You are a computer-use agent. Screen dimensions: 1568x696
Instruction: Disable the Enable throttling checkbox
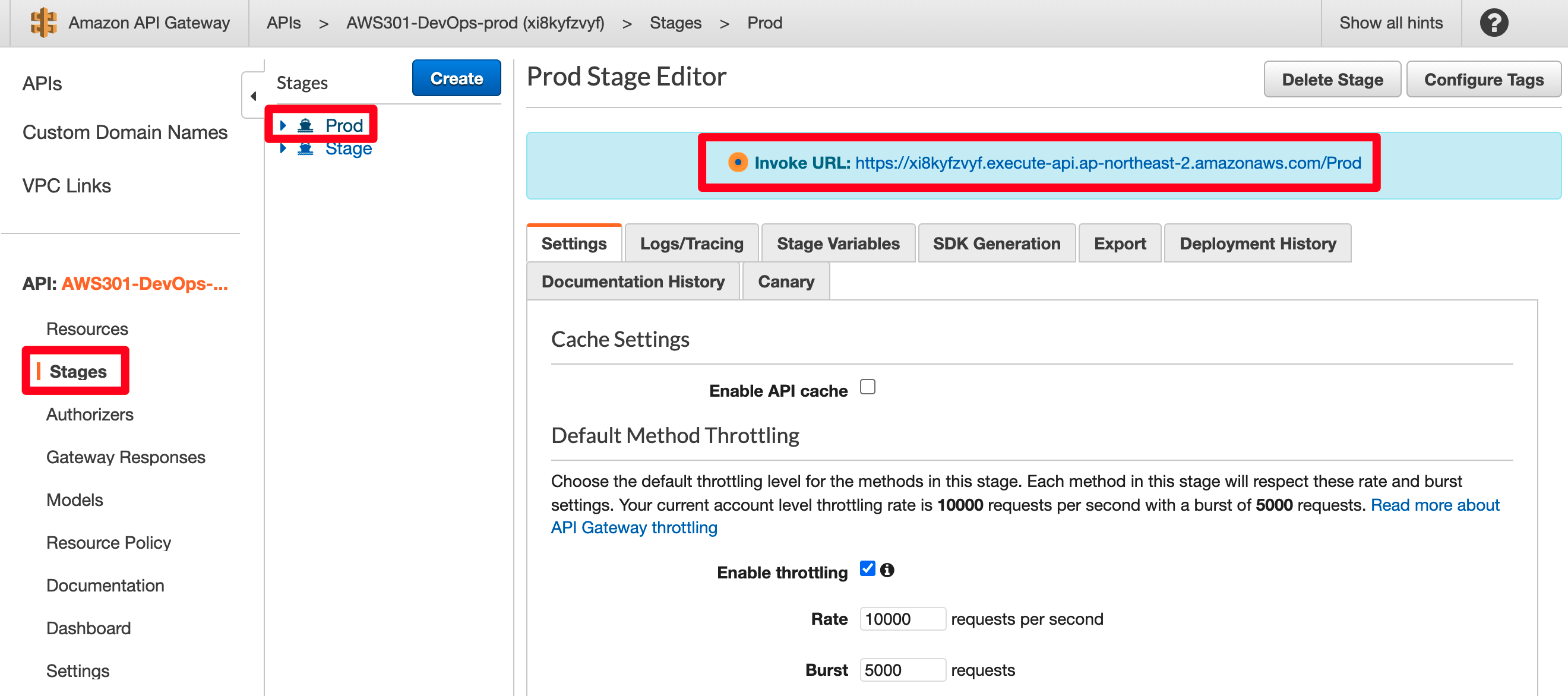[867, 568]
